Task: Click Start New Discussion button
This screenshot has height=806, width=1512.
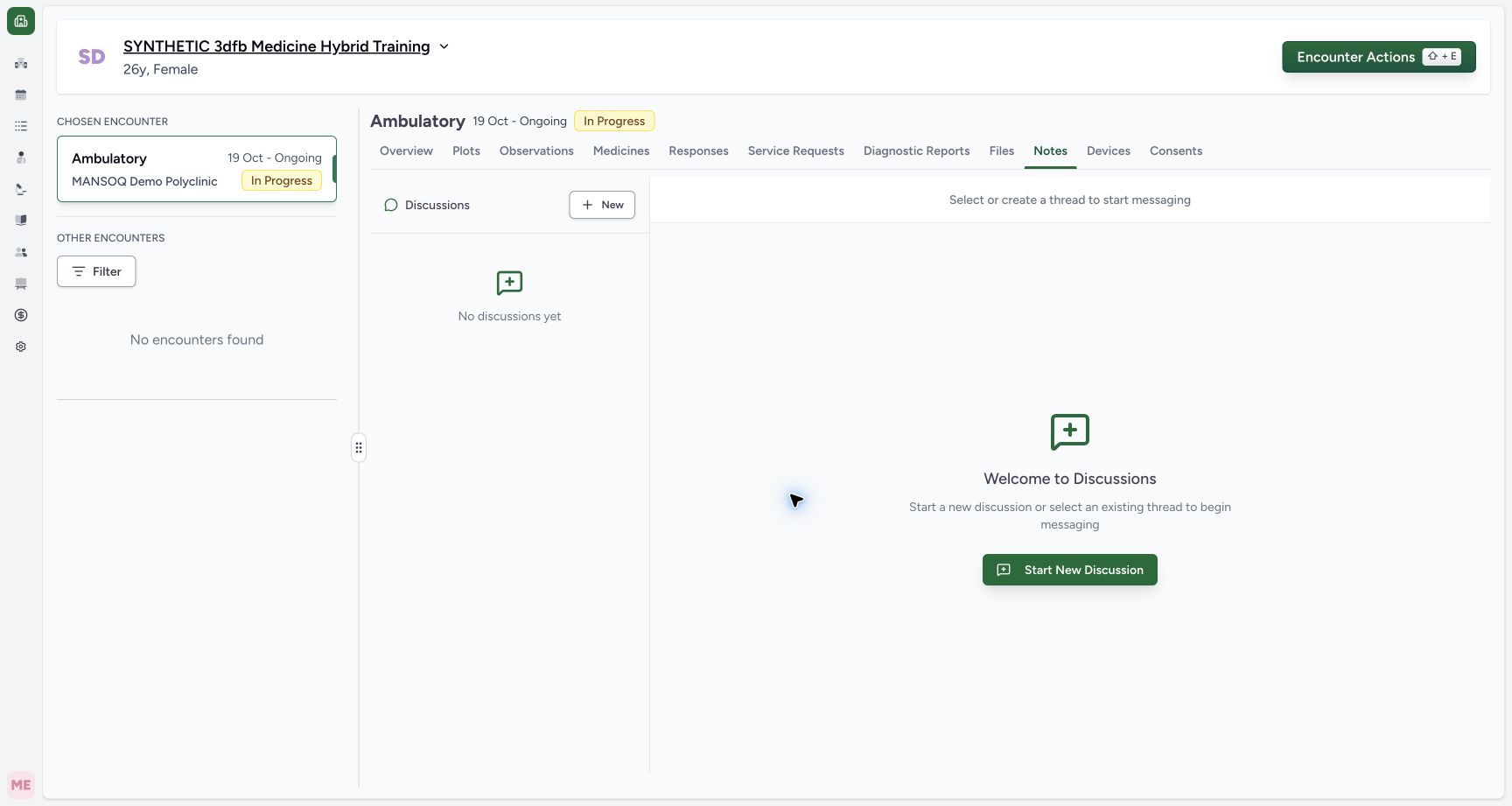Action: pyautogui.click(x=1069, y=570)
